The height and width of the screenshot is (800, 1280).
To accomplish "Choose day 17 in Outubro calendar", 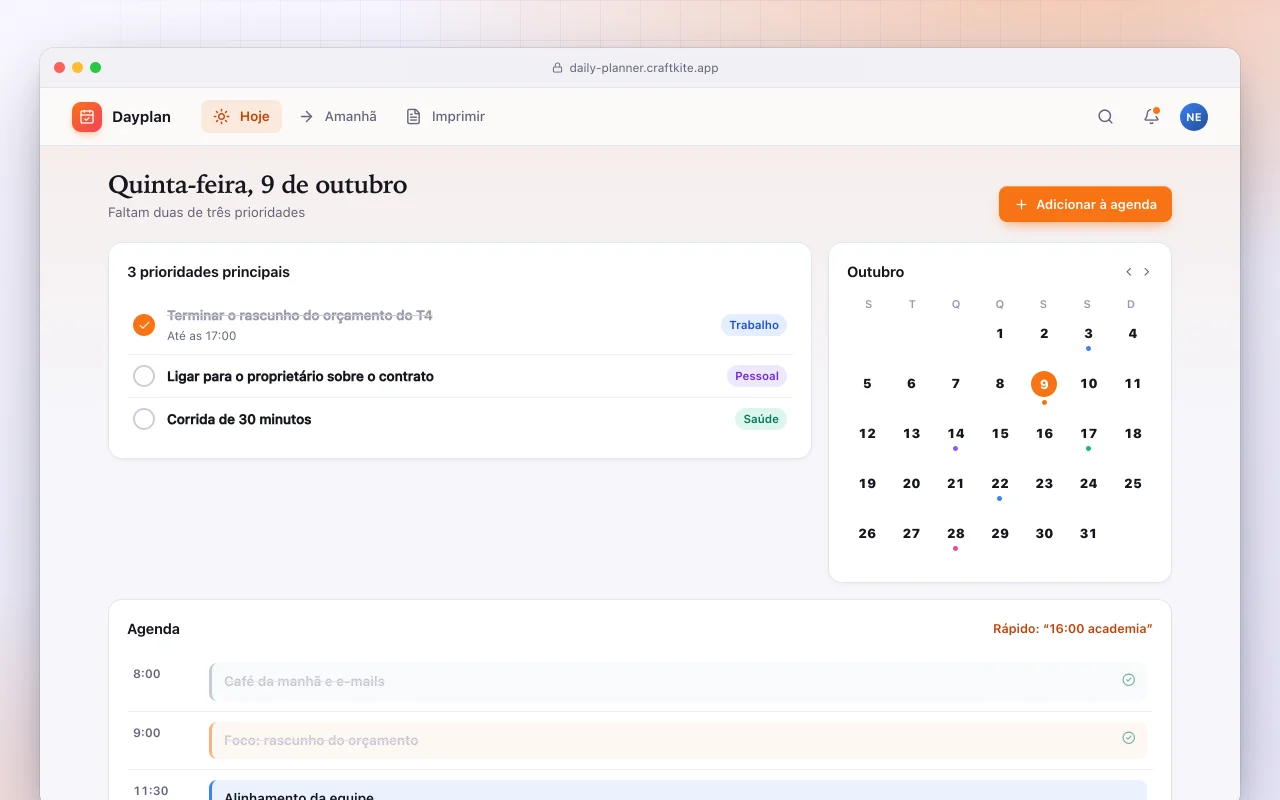I will pos(1088,434).
